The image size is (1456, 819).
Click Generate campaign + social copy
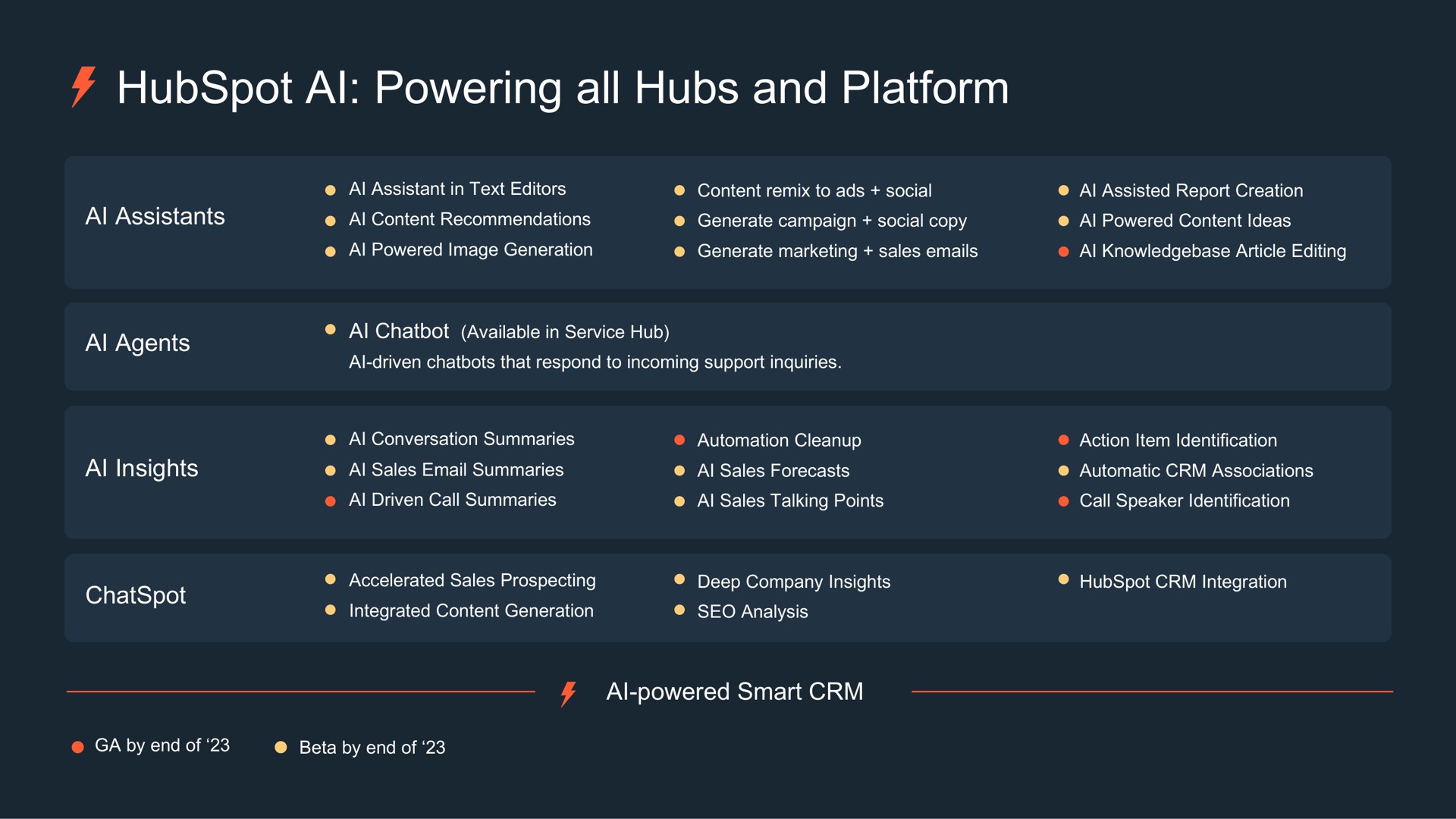coord(832,221)
